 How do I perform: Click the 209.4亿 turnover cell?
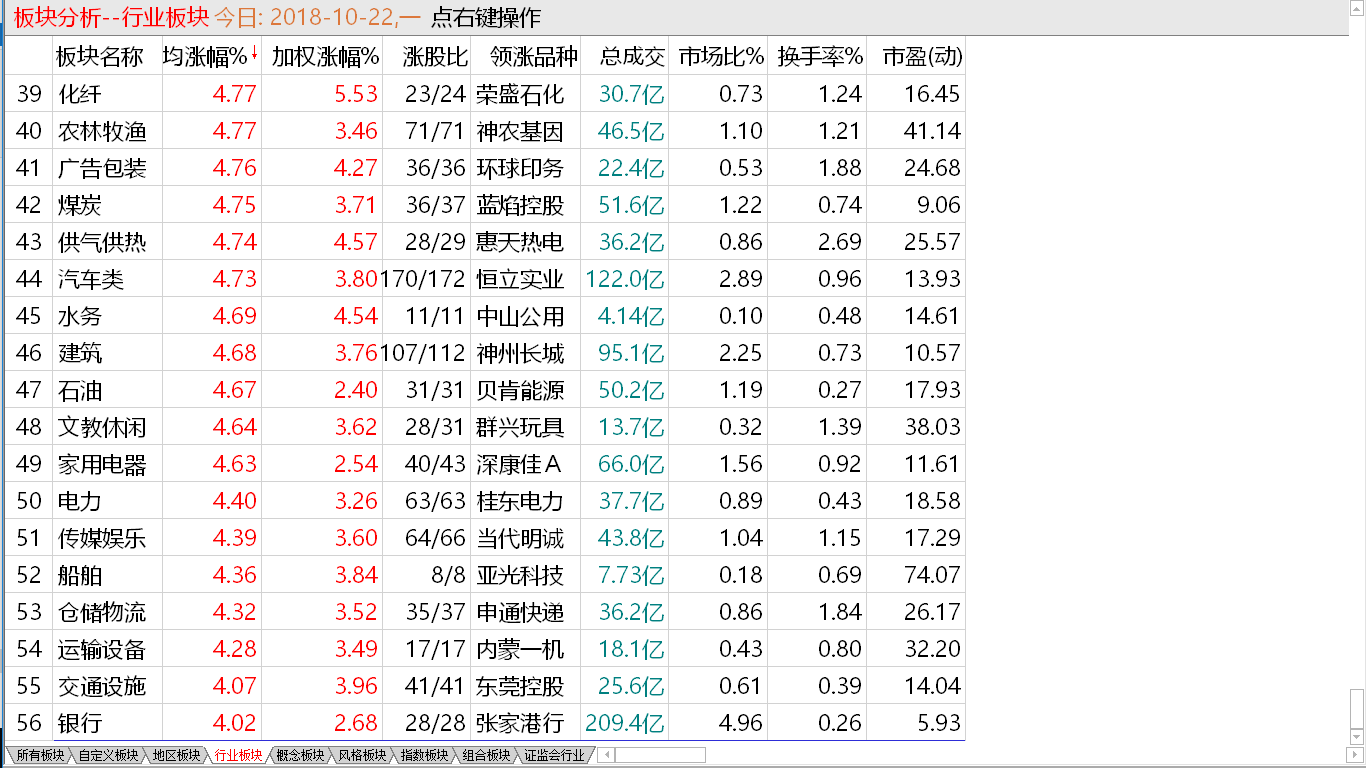point(626,723)
